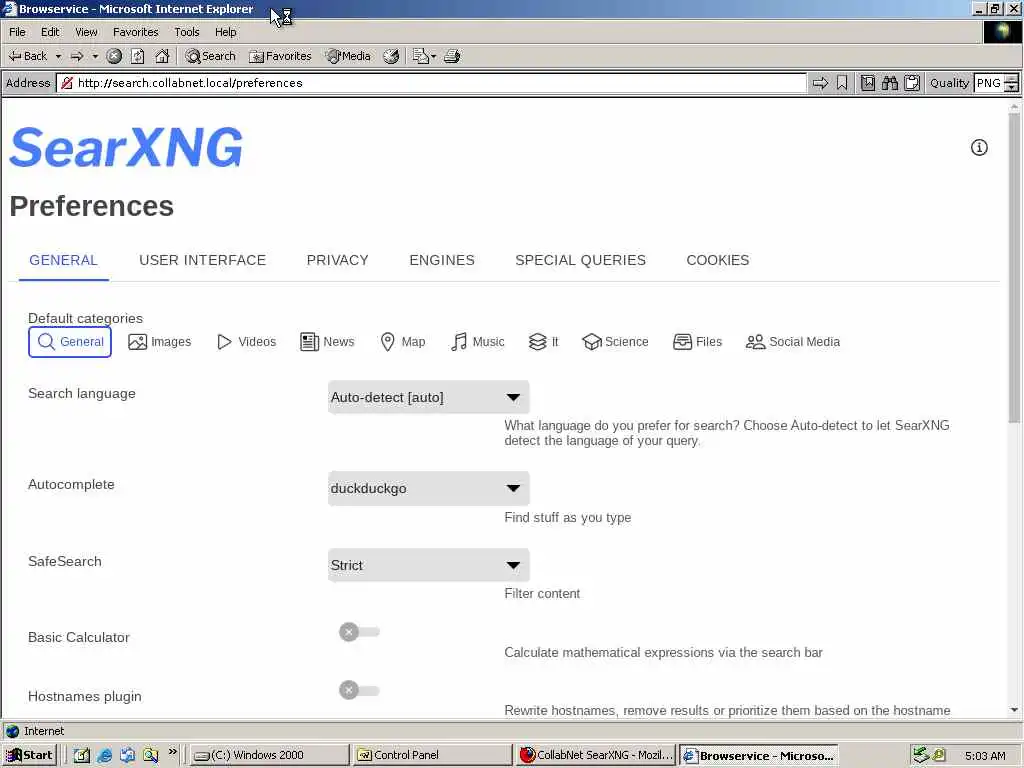Switch to (C:) Windows 2000 taskbar window
Viewport: 1024px width, 768px height.
[270, 755]
